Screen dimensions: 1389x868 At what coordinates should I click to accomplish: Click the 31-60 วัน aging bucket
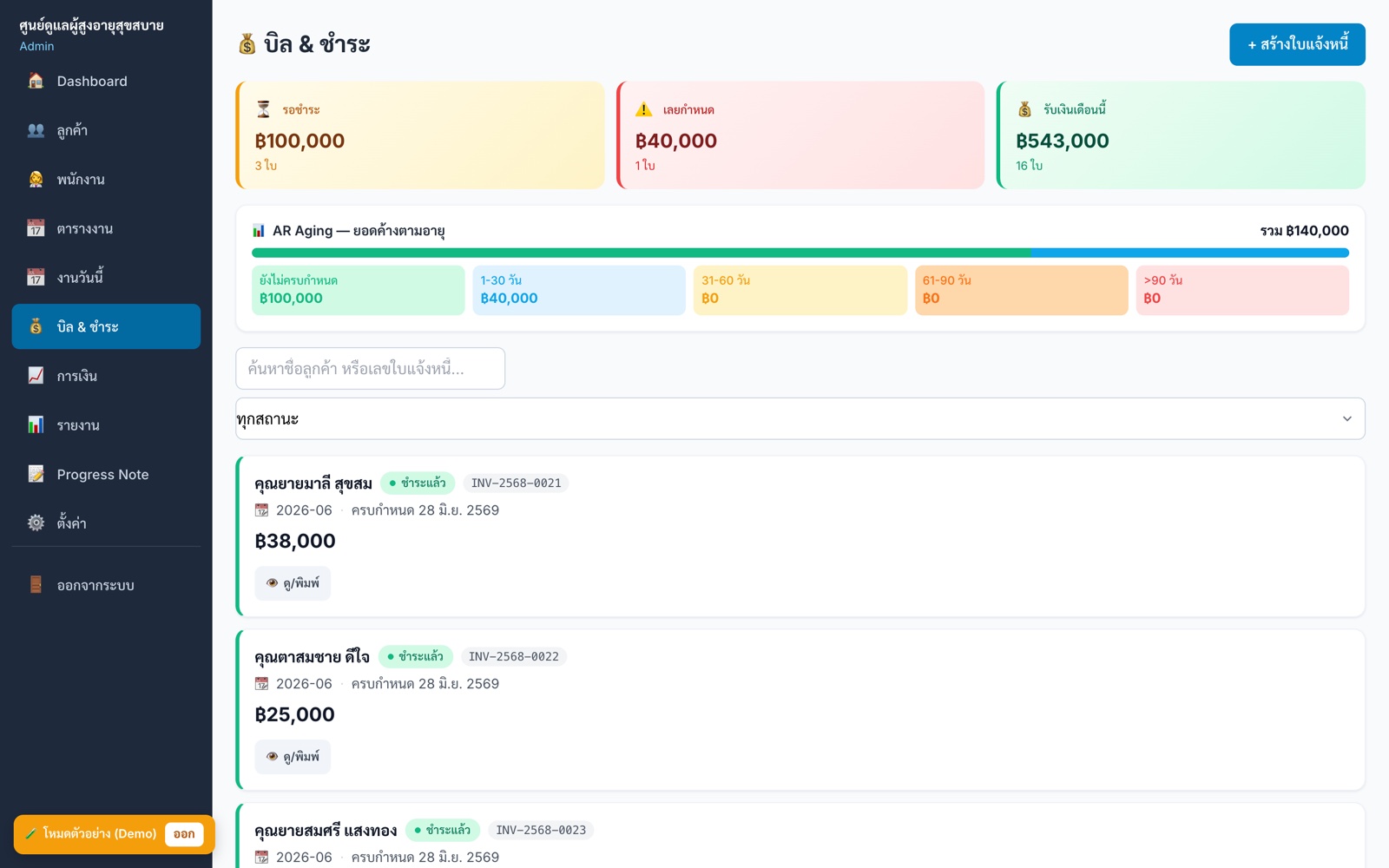point(800,290)
